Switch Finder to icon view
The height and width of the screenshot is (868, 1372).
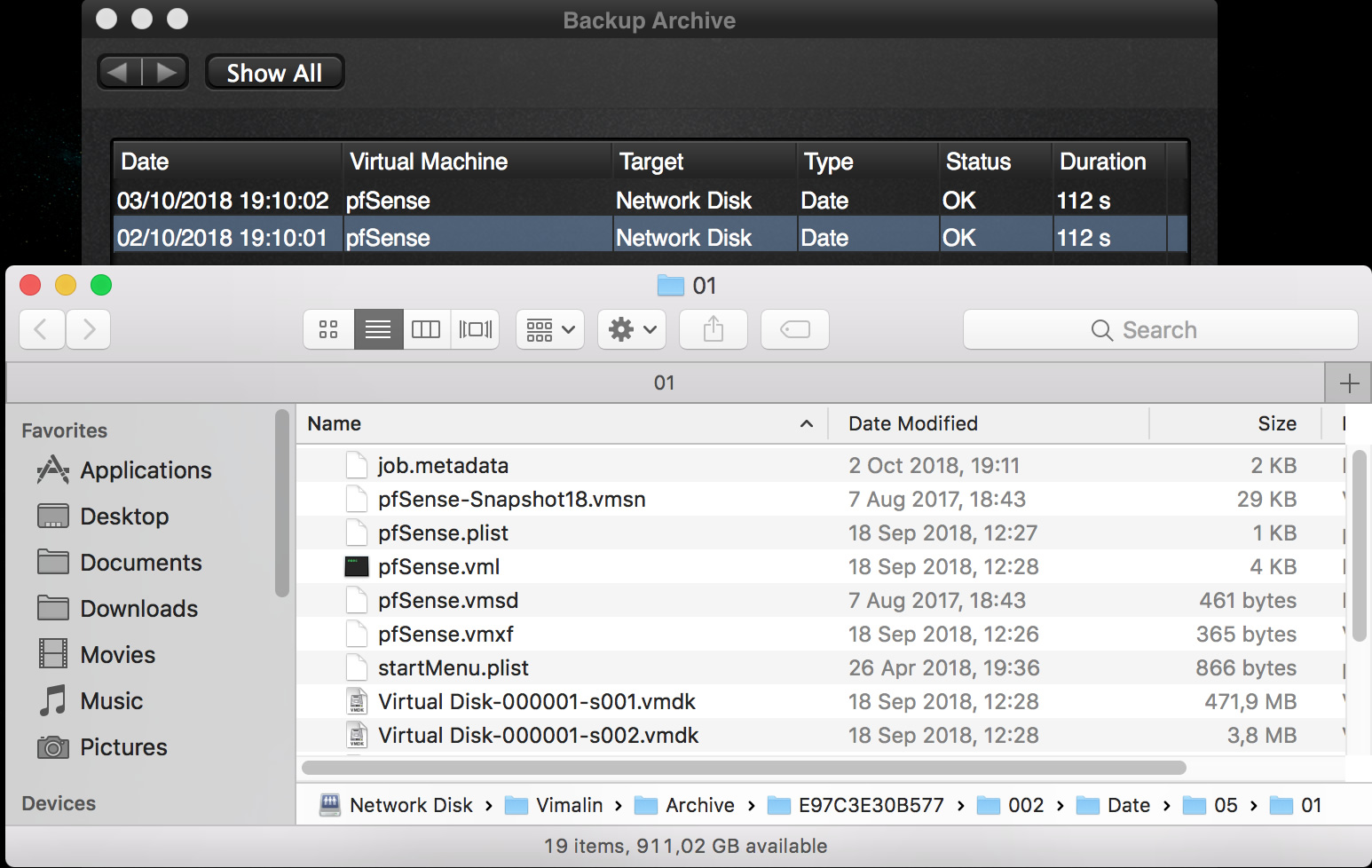click(x=328, y=329)
